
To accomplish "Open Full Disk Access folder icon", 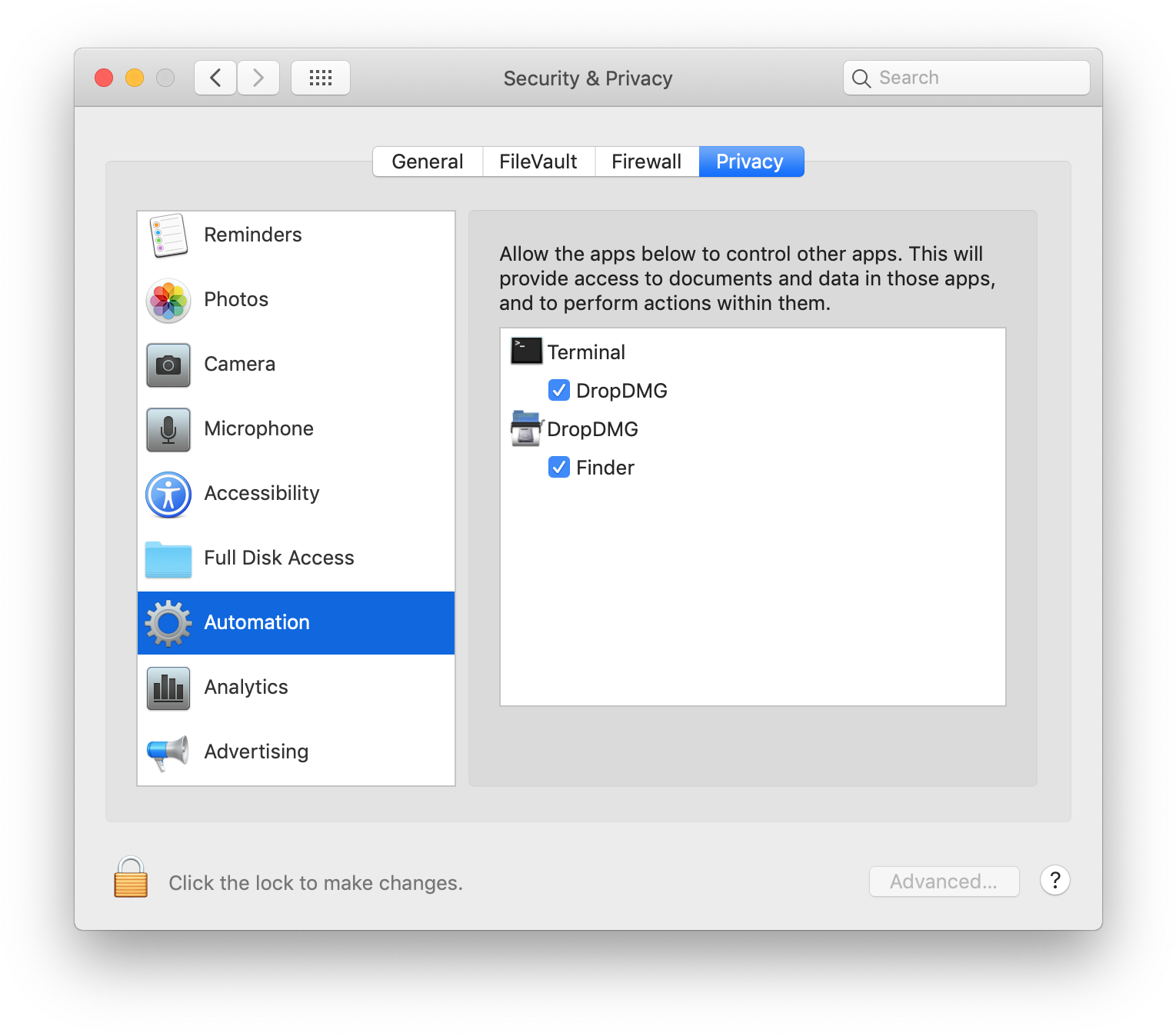I will pos(168,558).
